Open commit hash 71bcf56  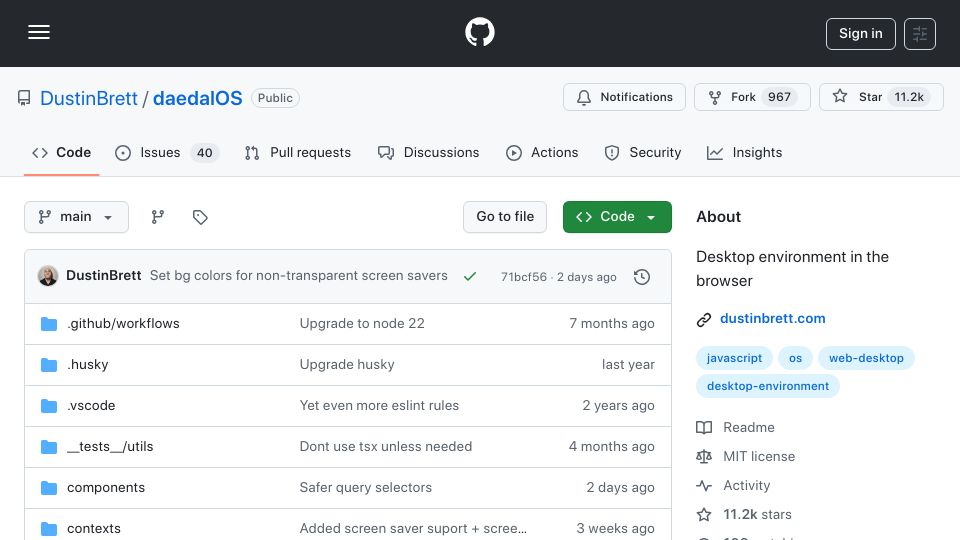pyautogui.click(x=523, y=277)
